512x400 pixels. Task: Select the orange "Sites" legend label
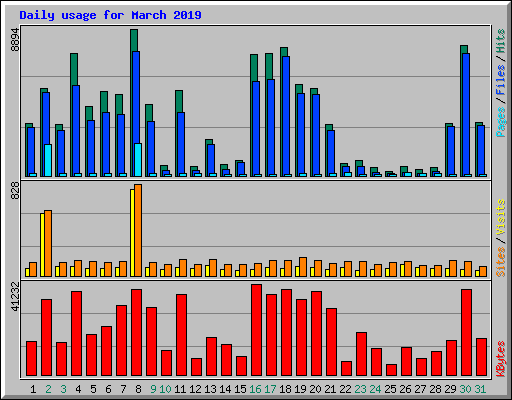coord(500,262)
